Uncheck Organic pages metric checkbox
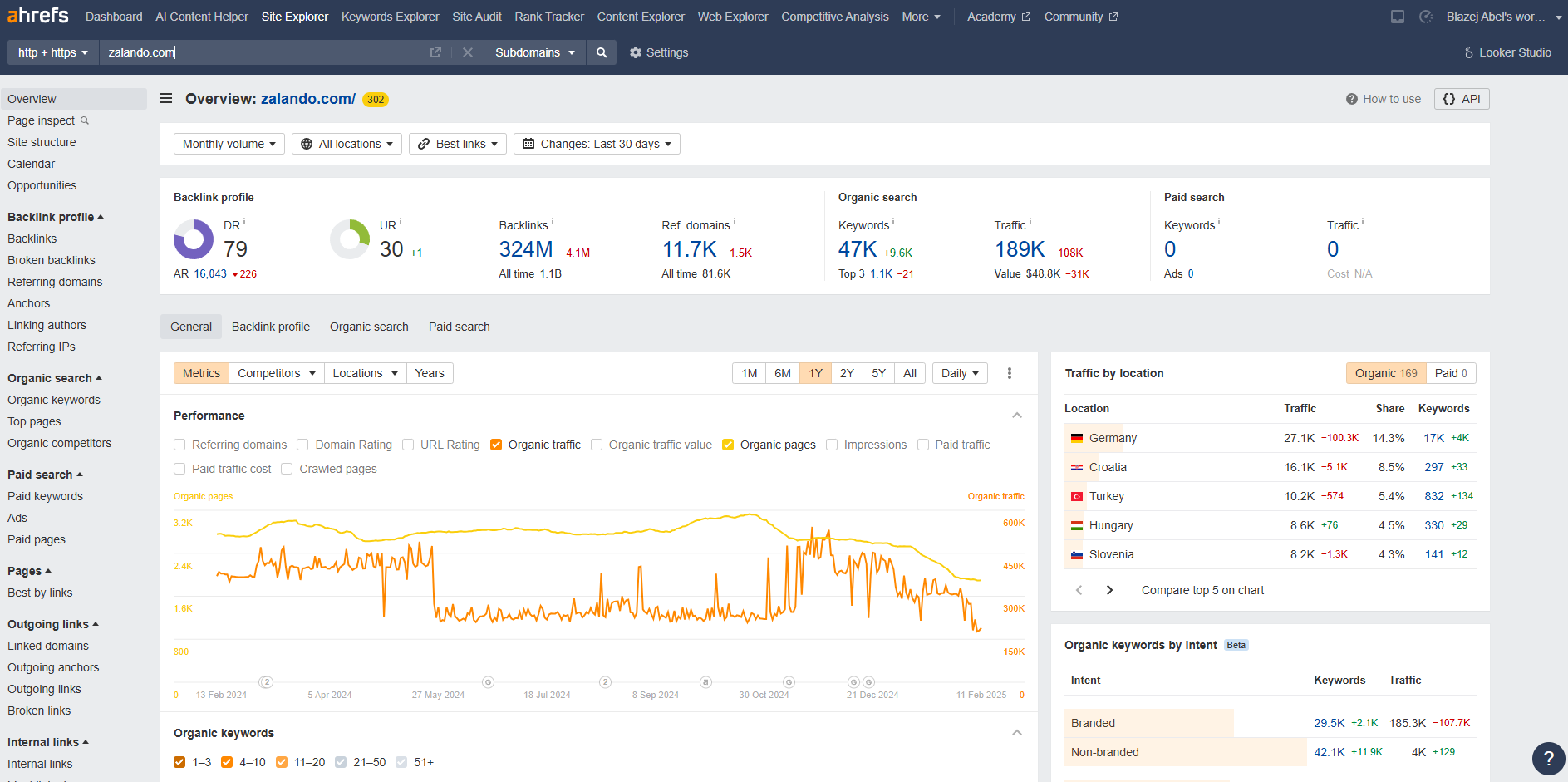1568x782 pixels. pyautogui.click(x=728, y=445)
